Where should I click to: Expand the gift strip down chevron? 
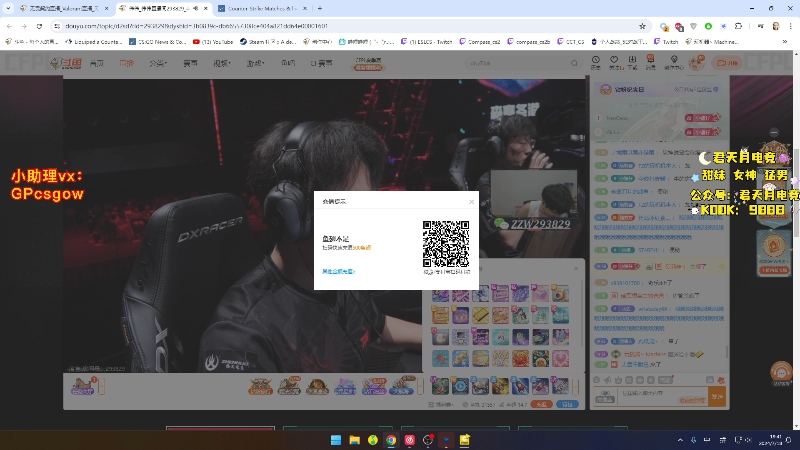576,386
